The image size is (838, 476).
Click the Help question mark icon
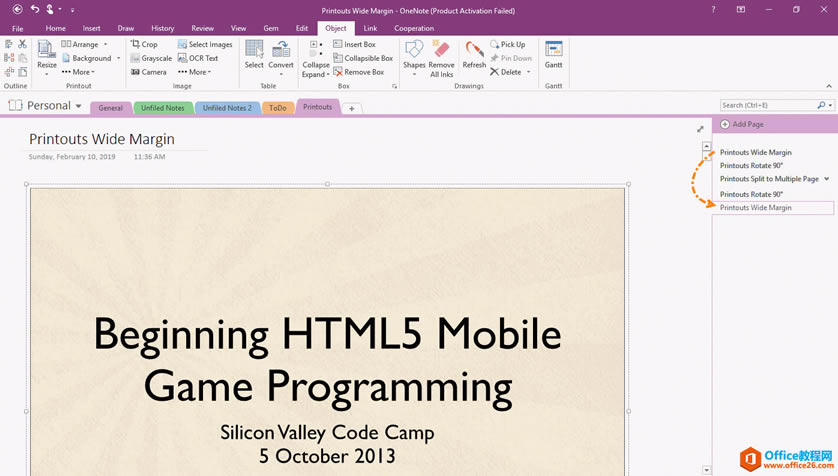(713, 10)
